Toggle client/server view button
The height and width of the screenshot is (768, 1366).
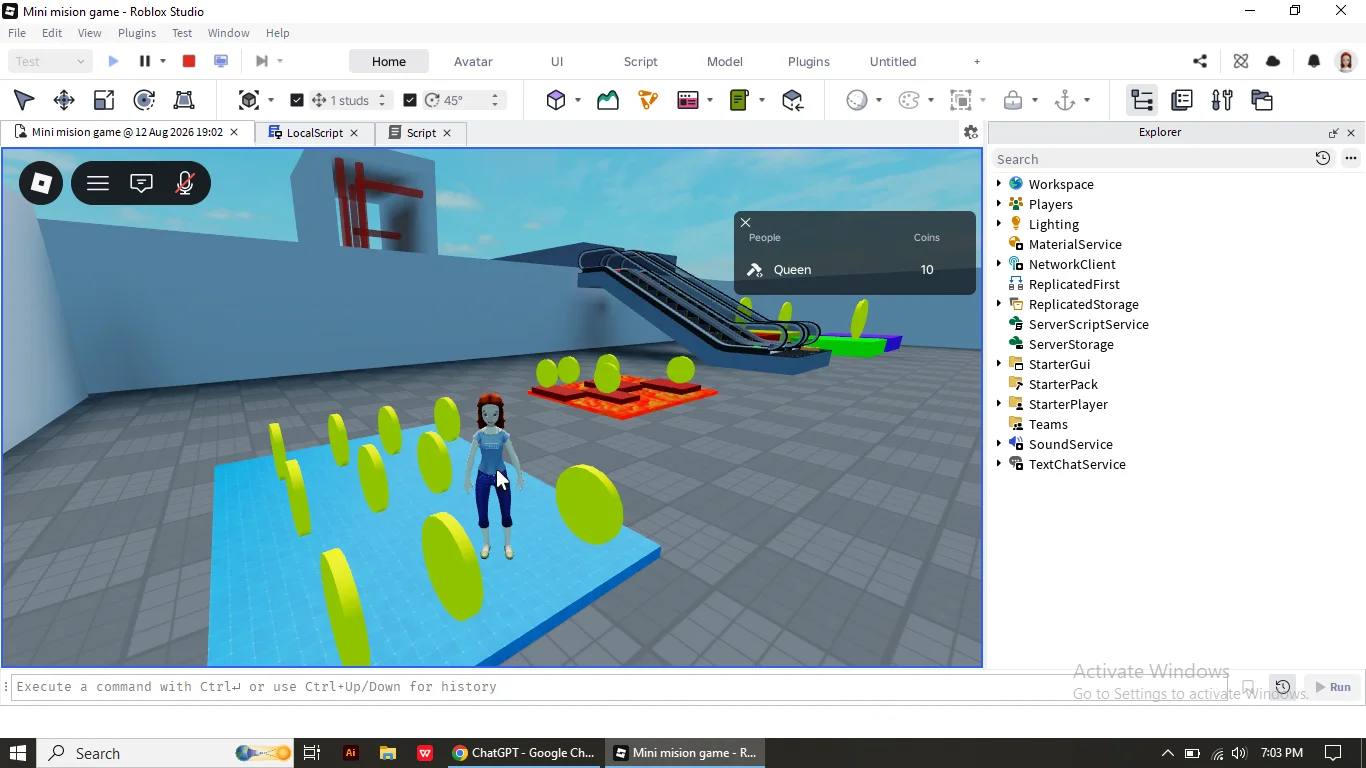pos(221,61)
